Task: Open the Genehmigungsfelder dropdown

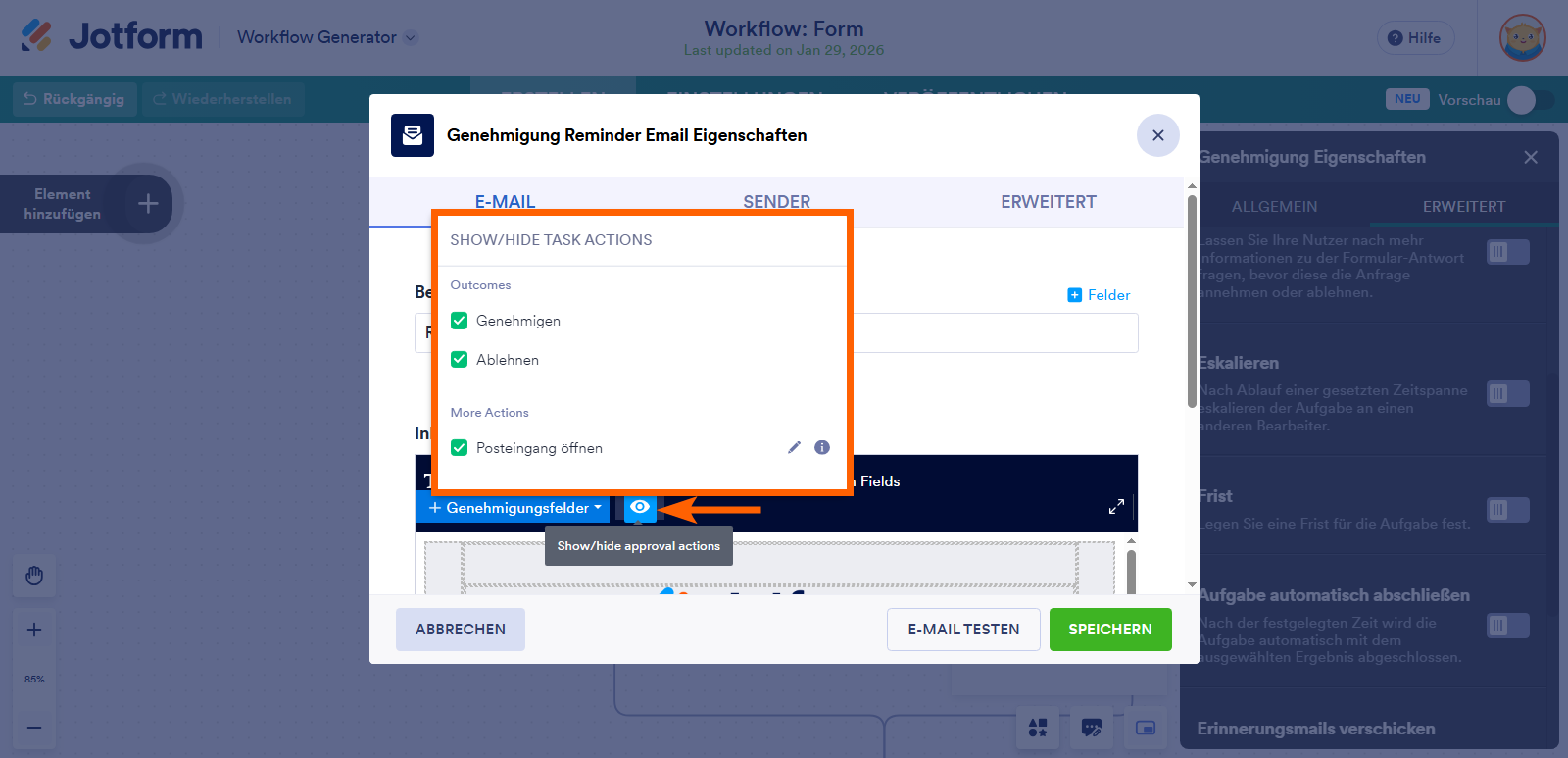Action: tap(515, 508)
